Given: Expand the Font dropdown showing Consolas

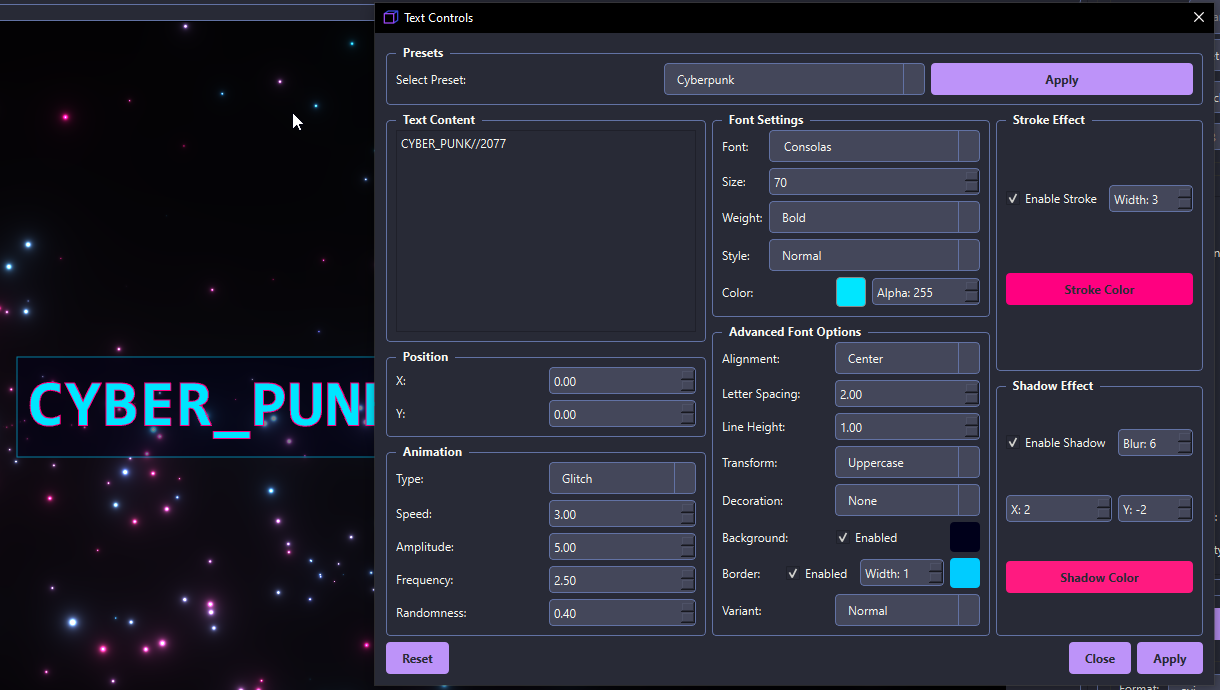Looking at the screenshot, I should (873, 147).
